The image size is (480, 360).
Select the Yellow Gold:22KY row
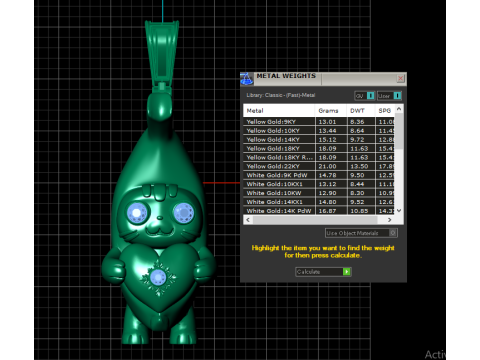[x=319, y=166]
